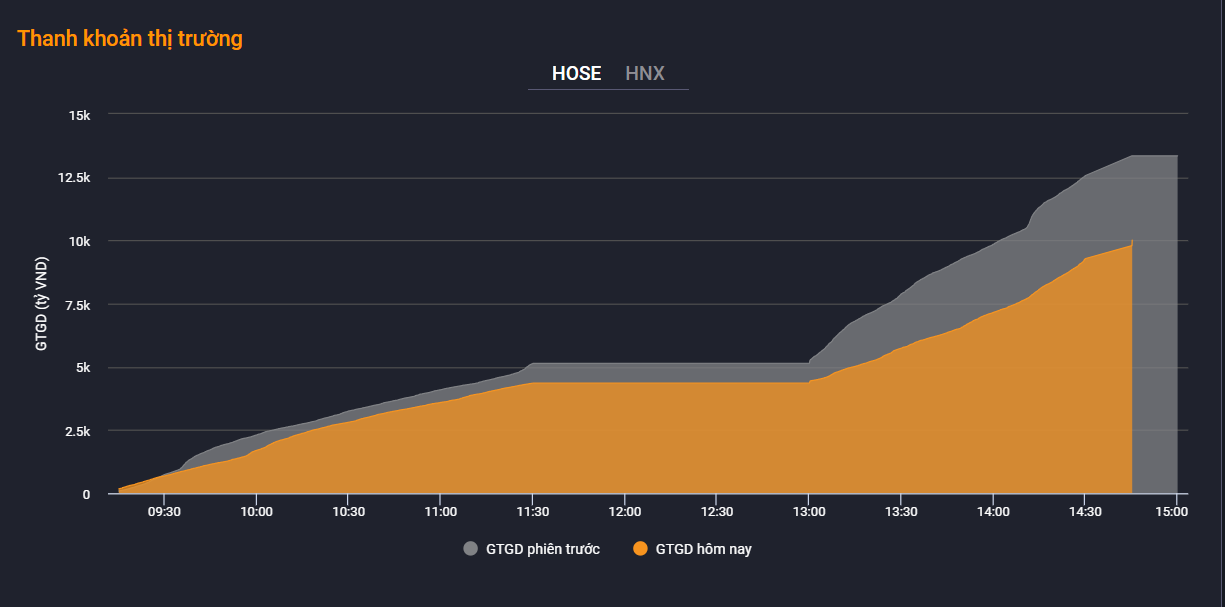Click the orange area's final peak point

click(1131, 242)
